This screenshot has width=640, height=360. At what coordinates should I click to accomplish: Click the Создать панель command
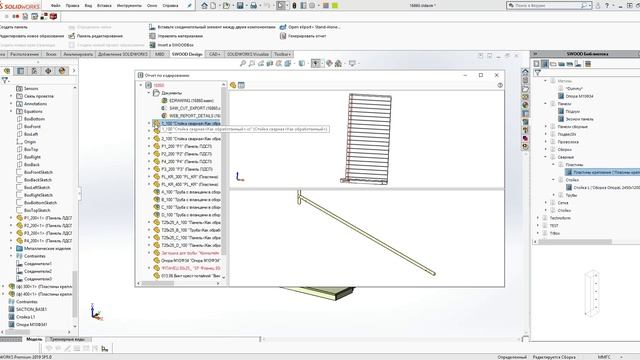[x=14, y=27]
